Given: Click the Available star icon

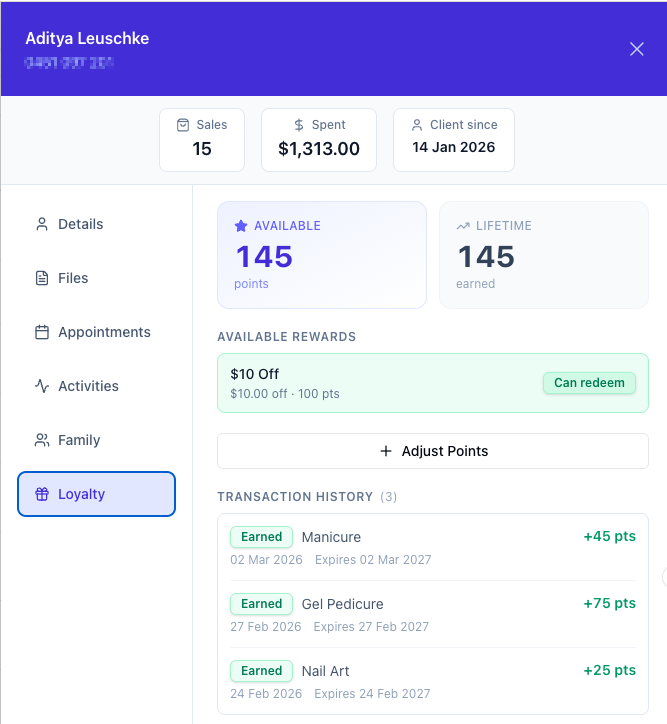Looking at the screenshot, I should pyautogui.click(x=241, y=226).
